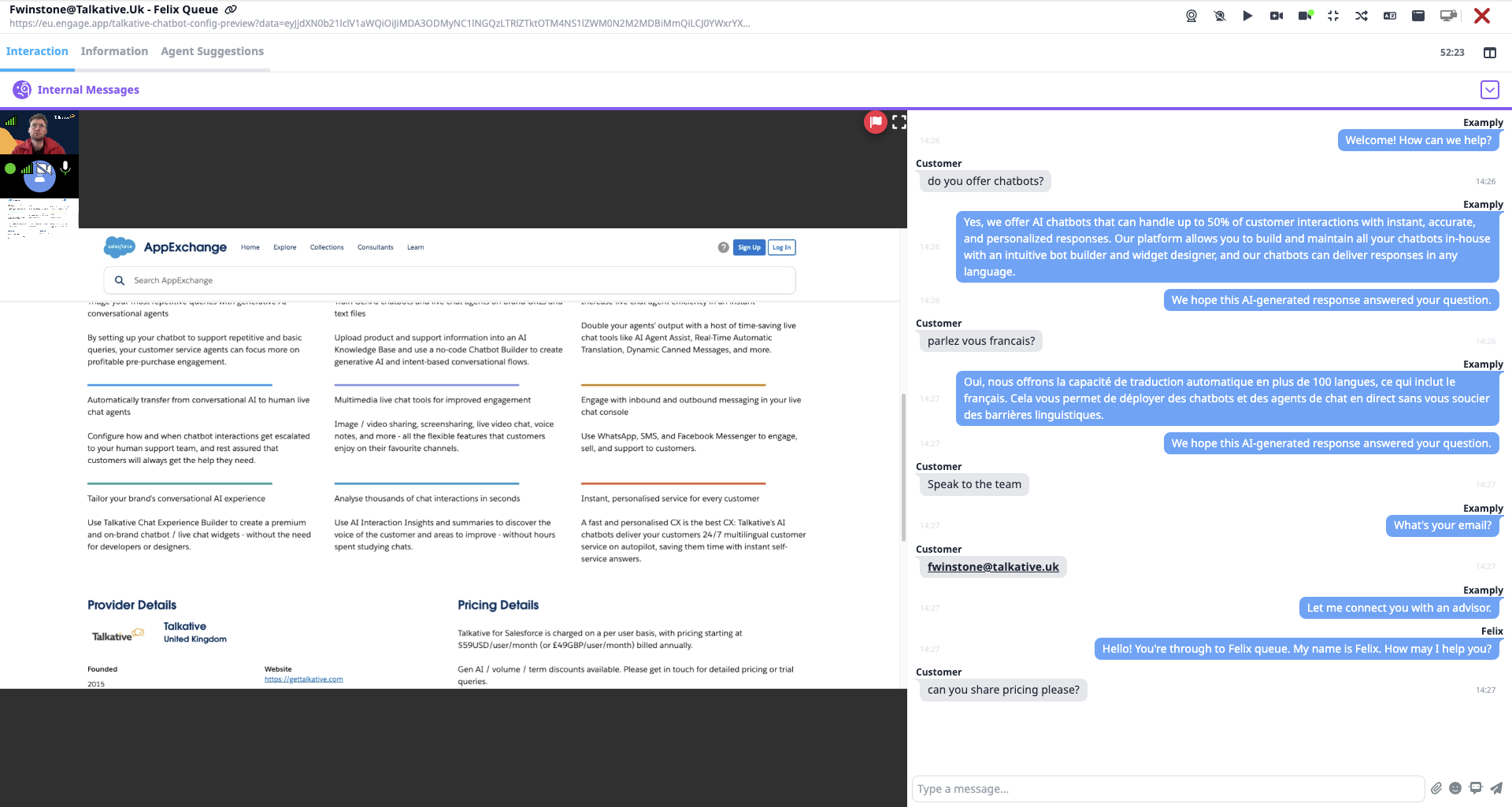Viewport: 1512px width, 807px height.
Task: Click the webcam icon in top toolbar
Action: pyautogui.click(x=1191, y=16)
